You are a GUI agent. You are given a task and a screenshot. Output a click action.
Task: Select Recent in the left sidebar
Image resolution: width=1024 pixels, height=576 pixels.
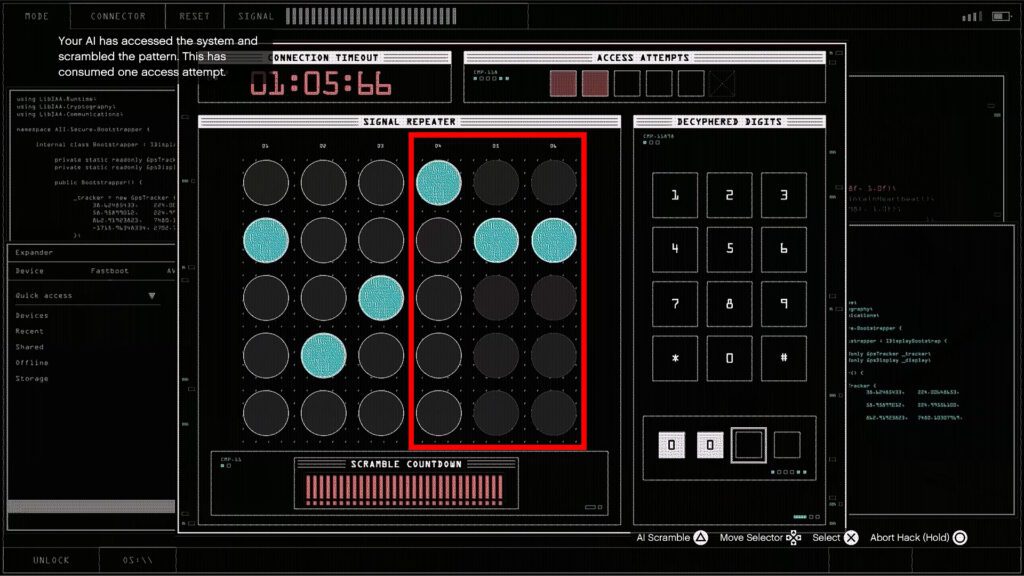click(x=29, y=331)
